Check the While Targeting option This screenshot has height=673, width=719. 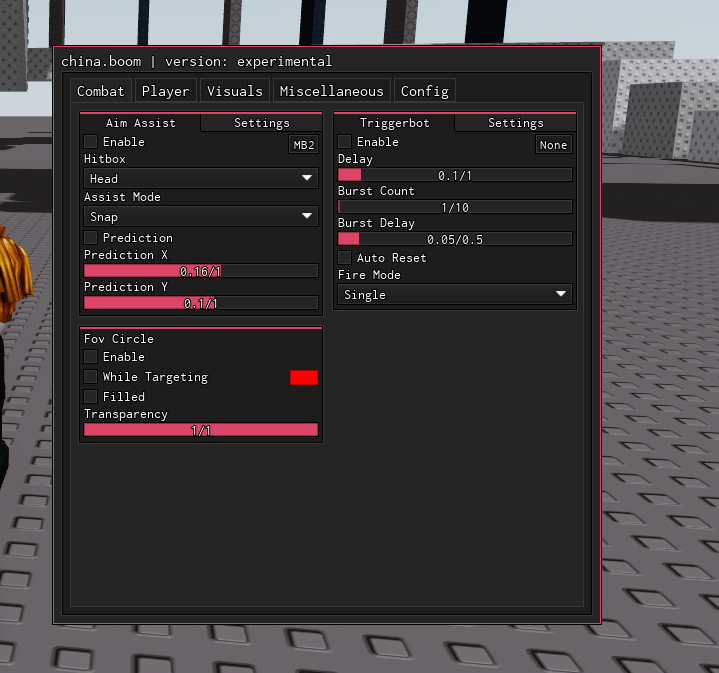coord(90,377)
